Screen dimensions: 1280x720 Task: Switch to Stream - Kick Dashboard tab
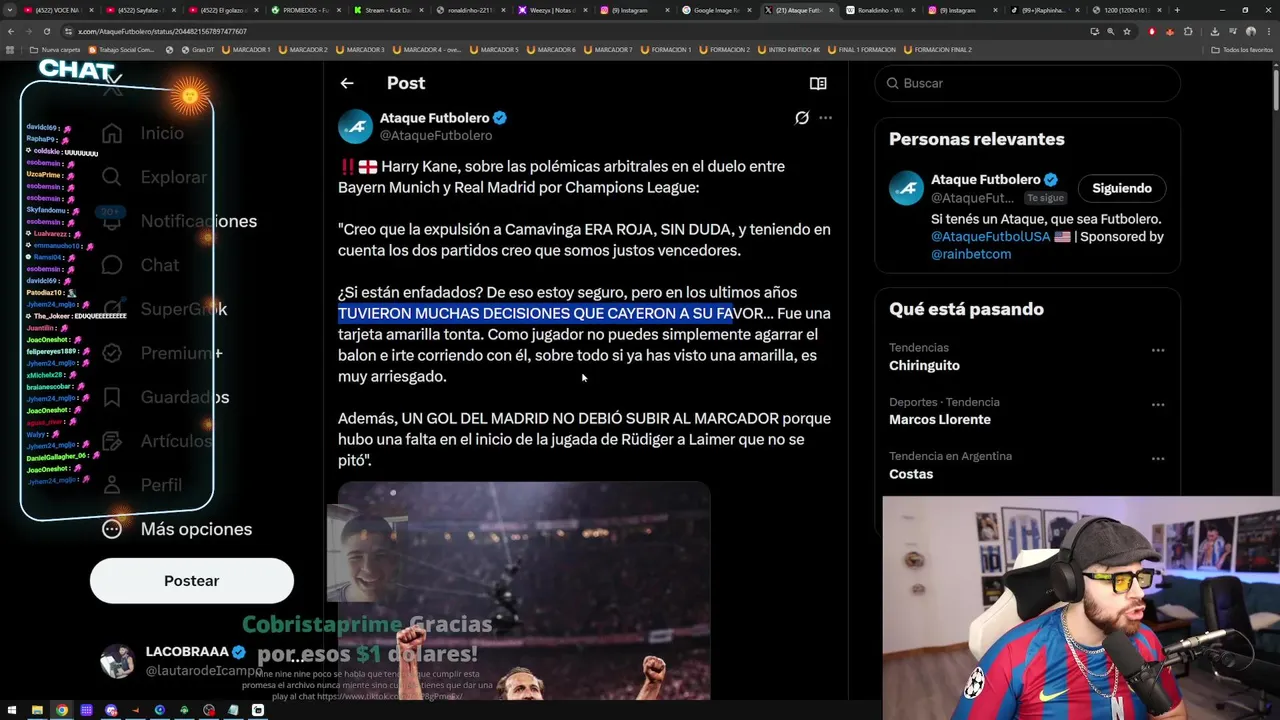point(387,10)
